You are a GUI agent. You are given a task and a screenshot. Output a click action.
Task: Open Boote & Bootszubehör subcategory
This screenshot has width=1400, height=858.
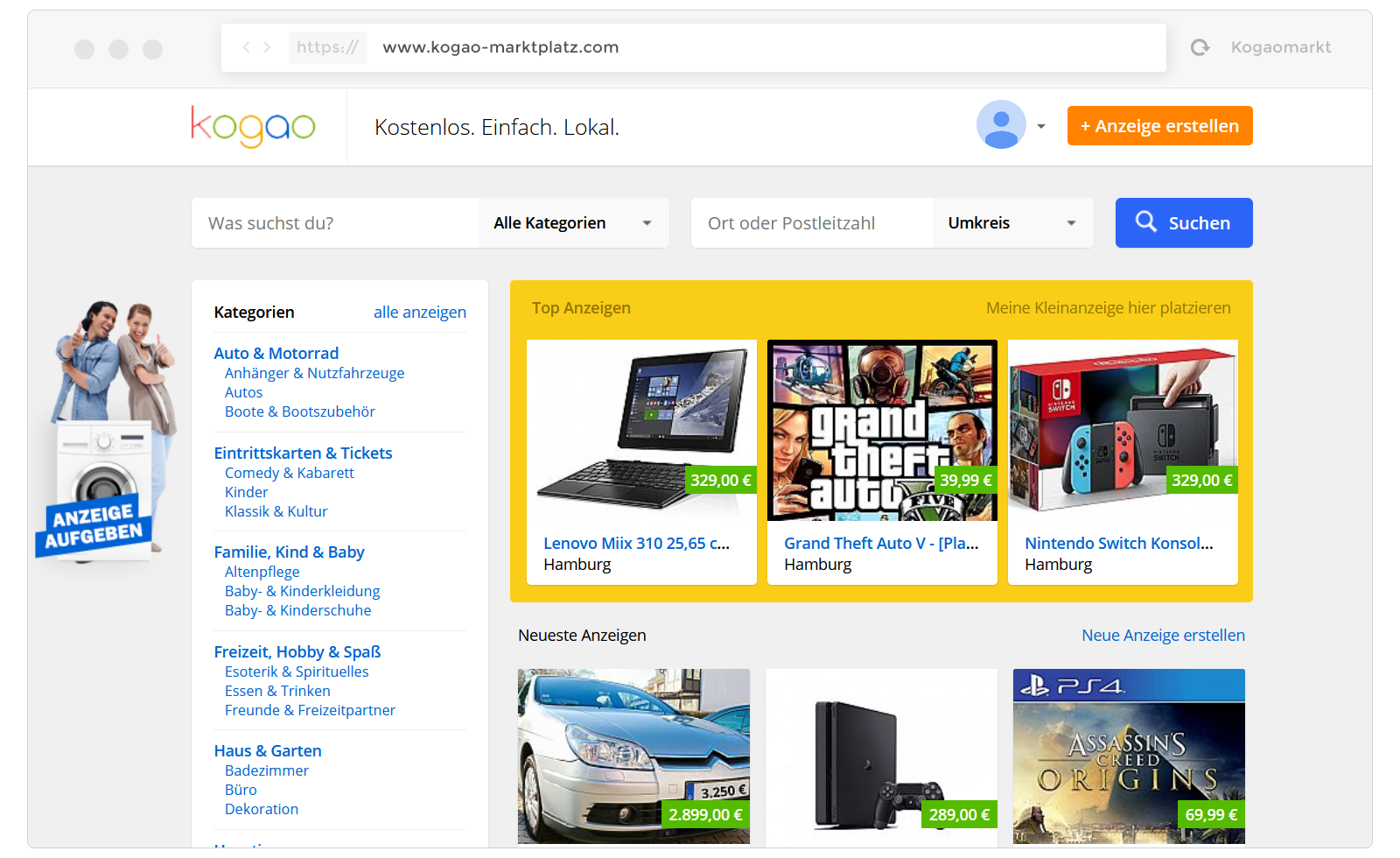tap(300, 411)
